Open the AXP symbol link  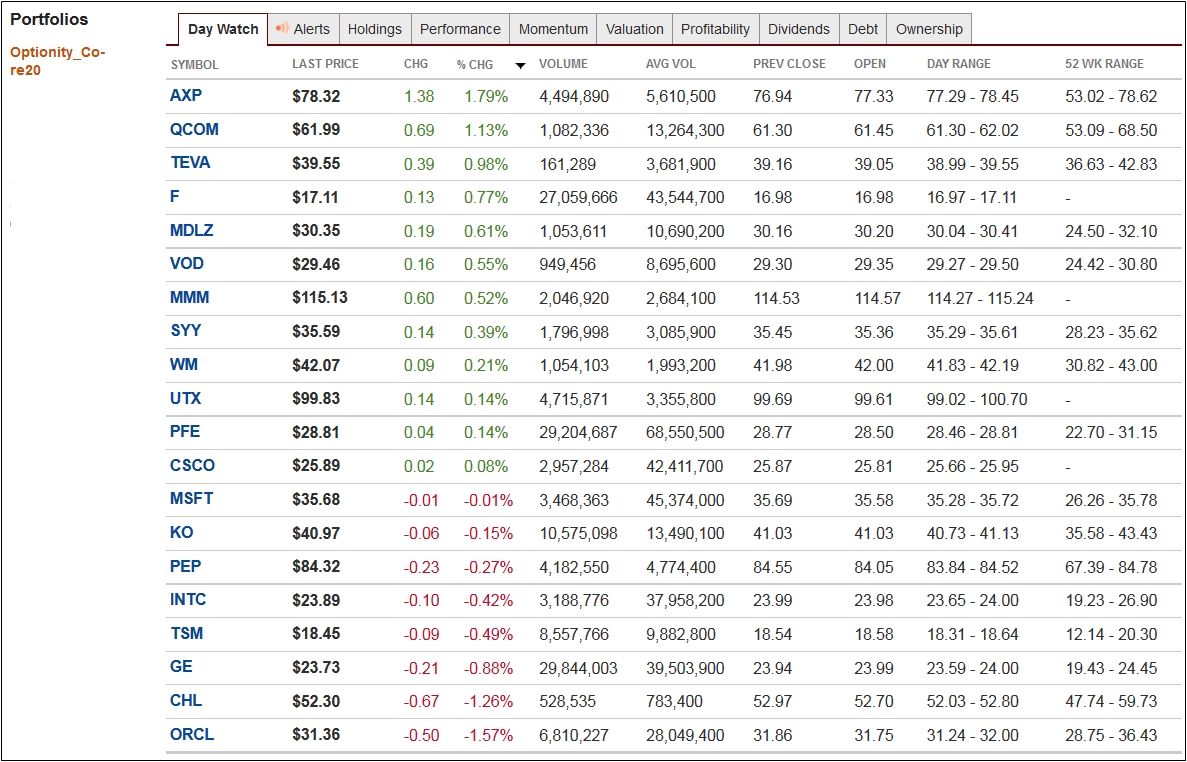(185, 95)
